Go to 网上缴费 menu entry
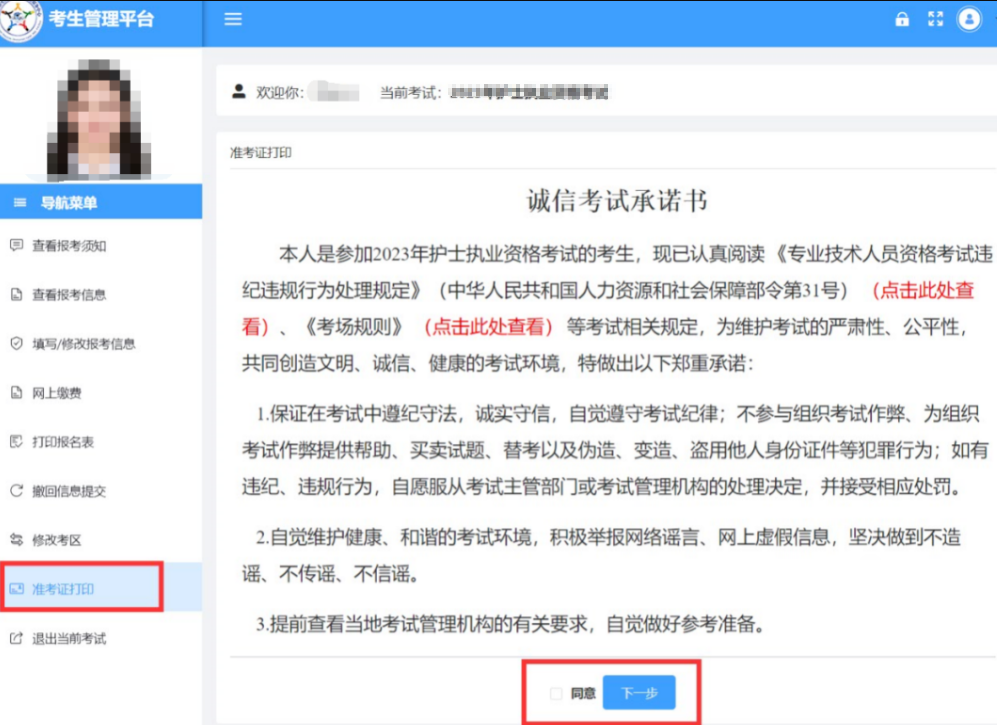This screenshot has height=725, width=997. coord(56,393)
